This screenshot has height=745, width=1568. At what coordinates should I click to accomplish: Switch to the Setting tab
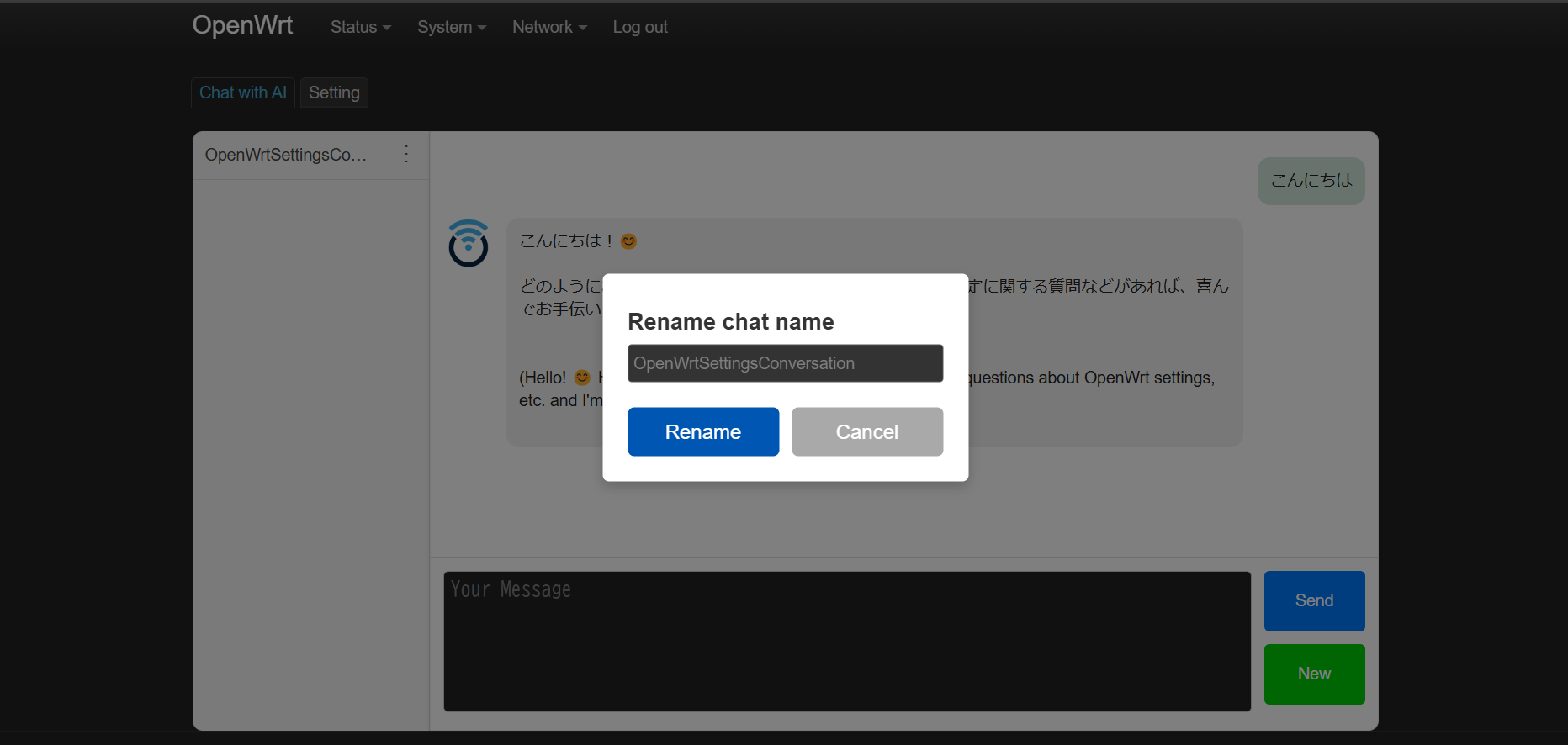tap(334, 92)
